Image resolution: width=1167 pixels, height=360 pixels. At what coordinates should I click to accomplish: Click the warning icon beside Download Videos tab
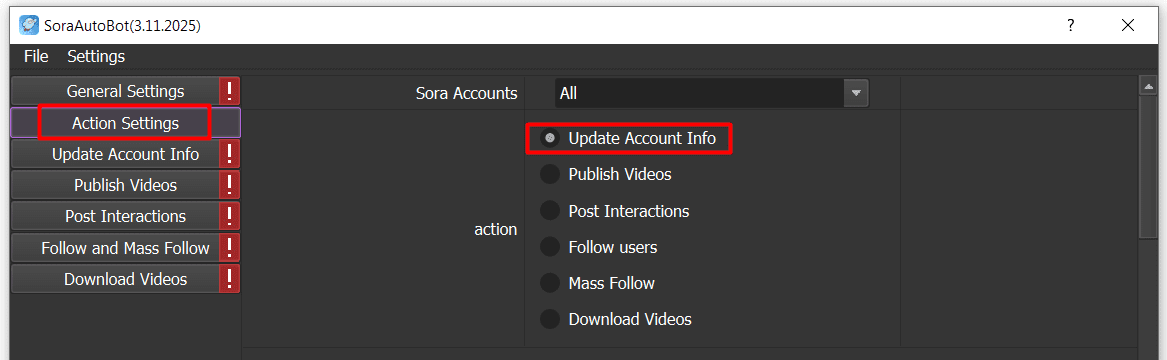[229, 279]
